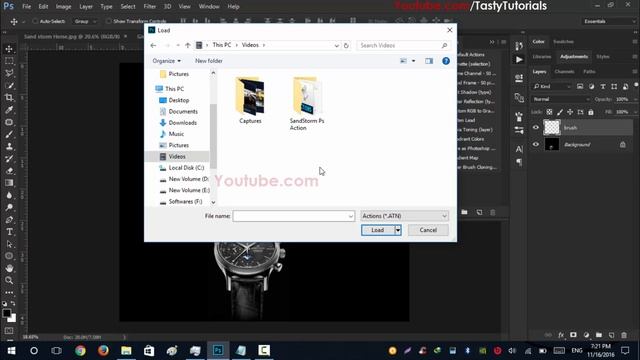Screen dimensions: 640x360
Task: Go back in the Load dialog
Action: 153,45
